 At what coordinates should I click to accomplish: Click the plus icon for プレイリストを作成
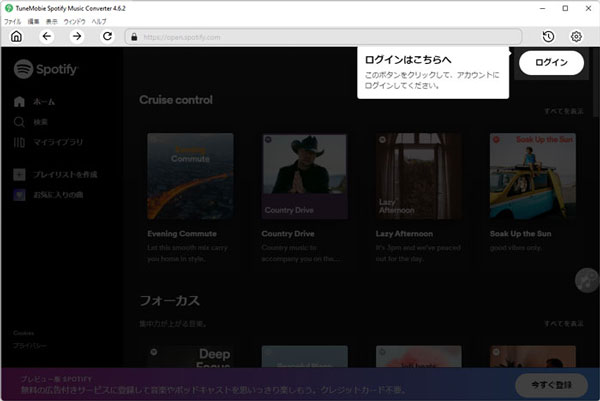coord(20,174)
